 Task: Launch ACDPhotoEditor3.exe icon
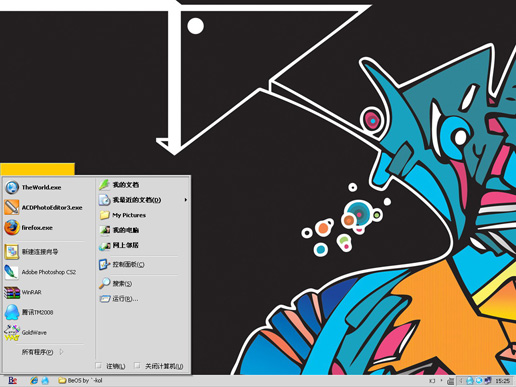coord(12,207)
